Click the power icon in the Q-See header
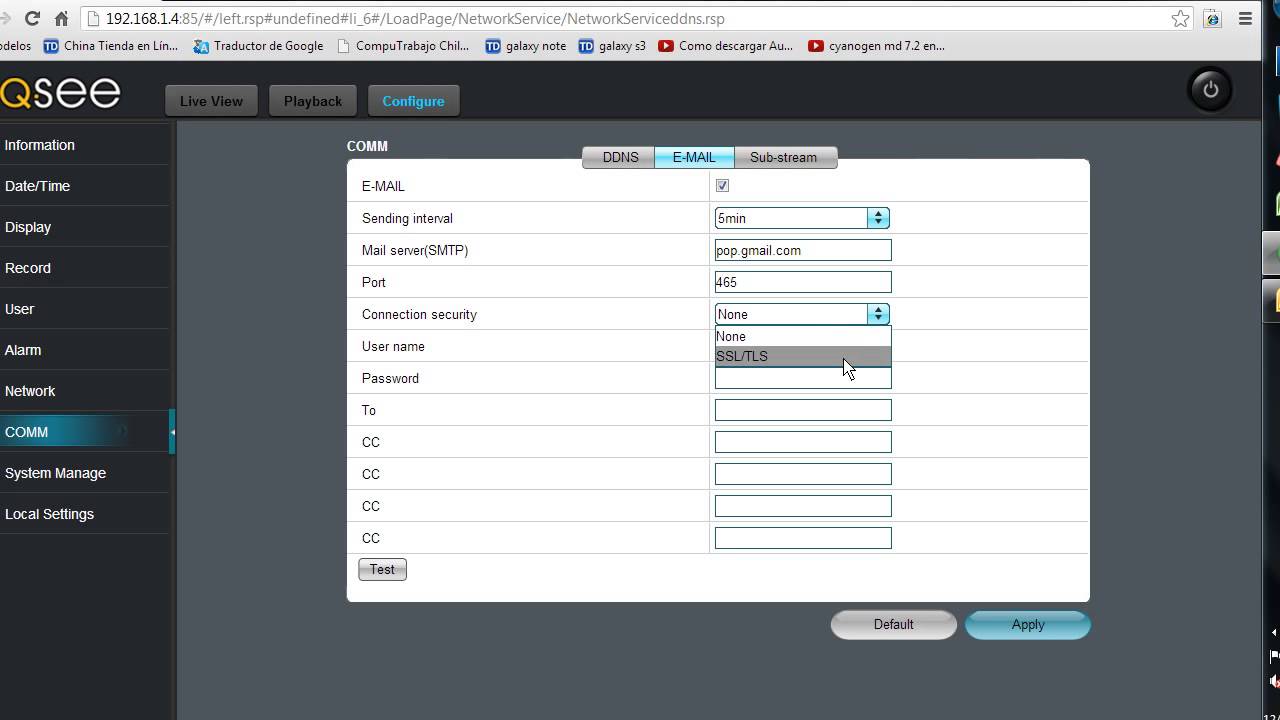This screenshot has height=720, width=1280. [1210, 90]
